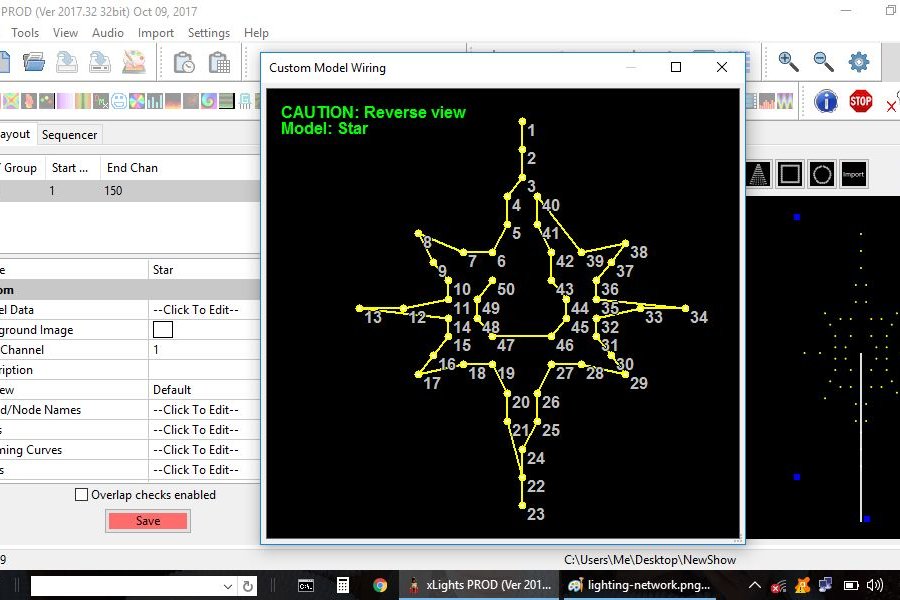Click the white Background Image swatch box

tap(163, 330)
